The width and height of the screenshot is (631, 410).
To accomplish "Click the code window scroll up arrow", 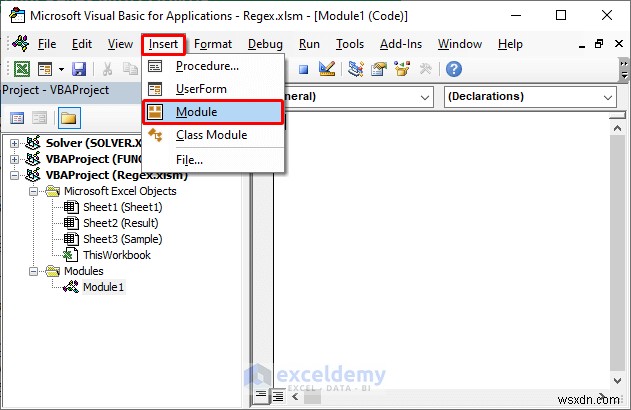I will [x=617, y=129].
